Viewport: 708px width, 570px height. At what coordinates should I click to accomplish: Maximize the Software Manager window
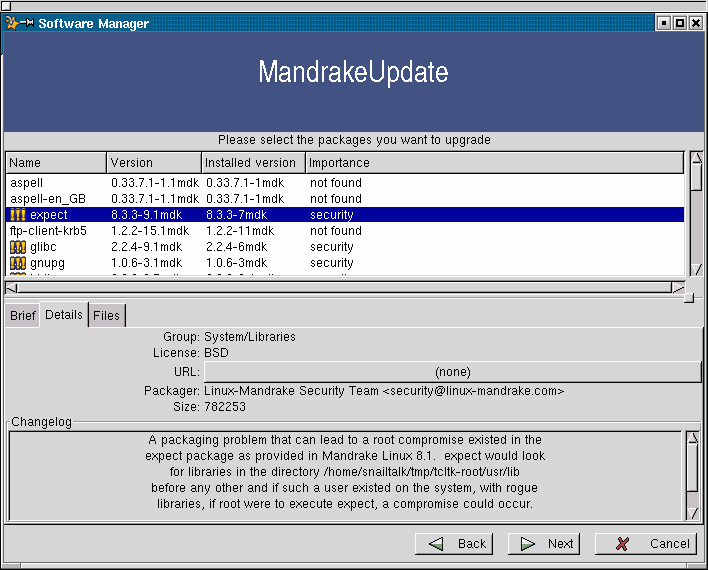pos(680,23)
